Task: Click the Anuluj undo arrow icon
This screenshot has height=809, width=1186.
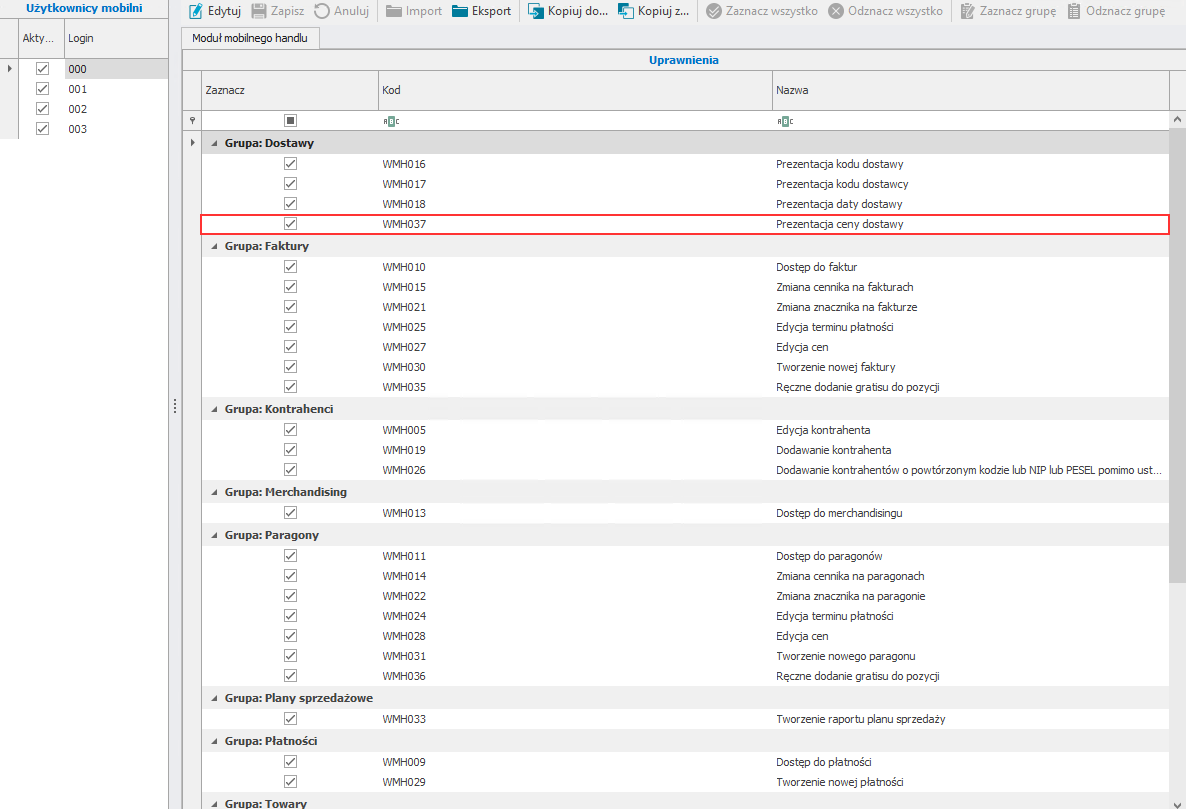Action: 322,11
